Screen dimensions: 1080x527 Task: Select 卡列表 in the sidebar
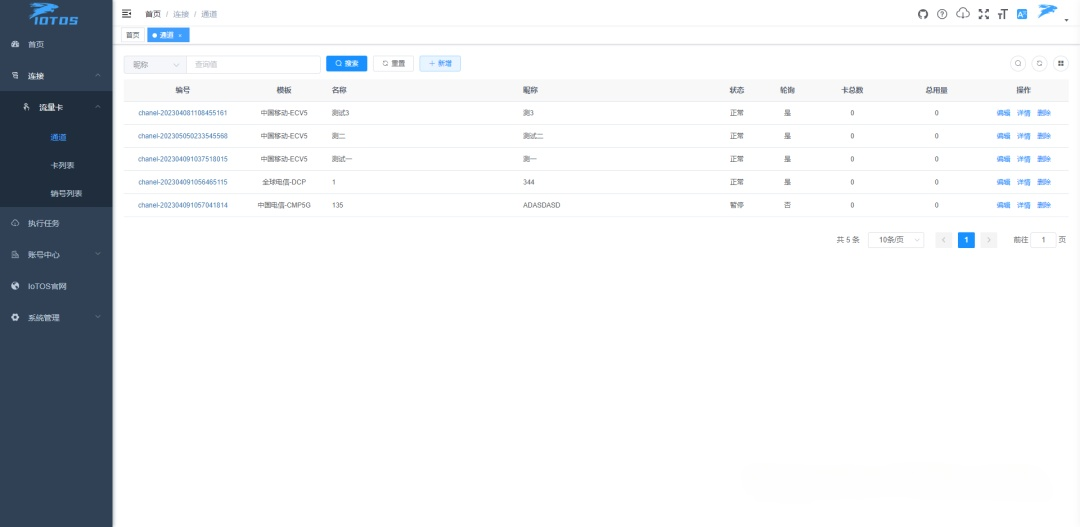63,165
